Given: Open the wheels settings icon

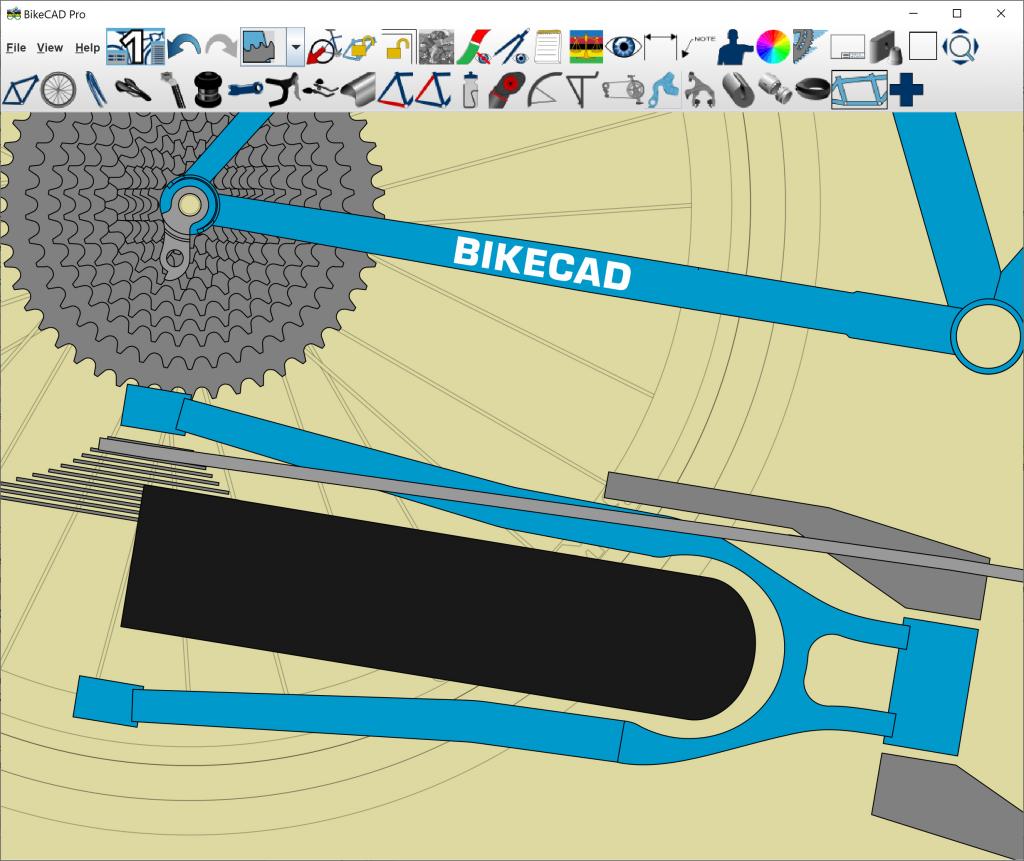Looking at the screenshot, I should pyautogui.click(x=57, y=90).
